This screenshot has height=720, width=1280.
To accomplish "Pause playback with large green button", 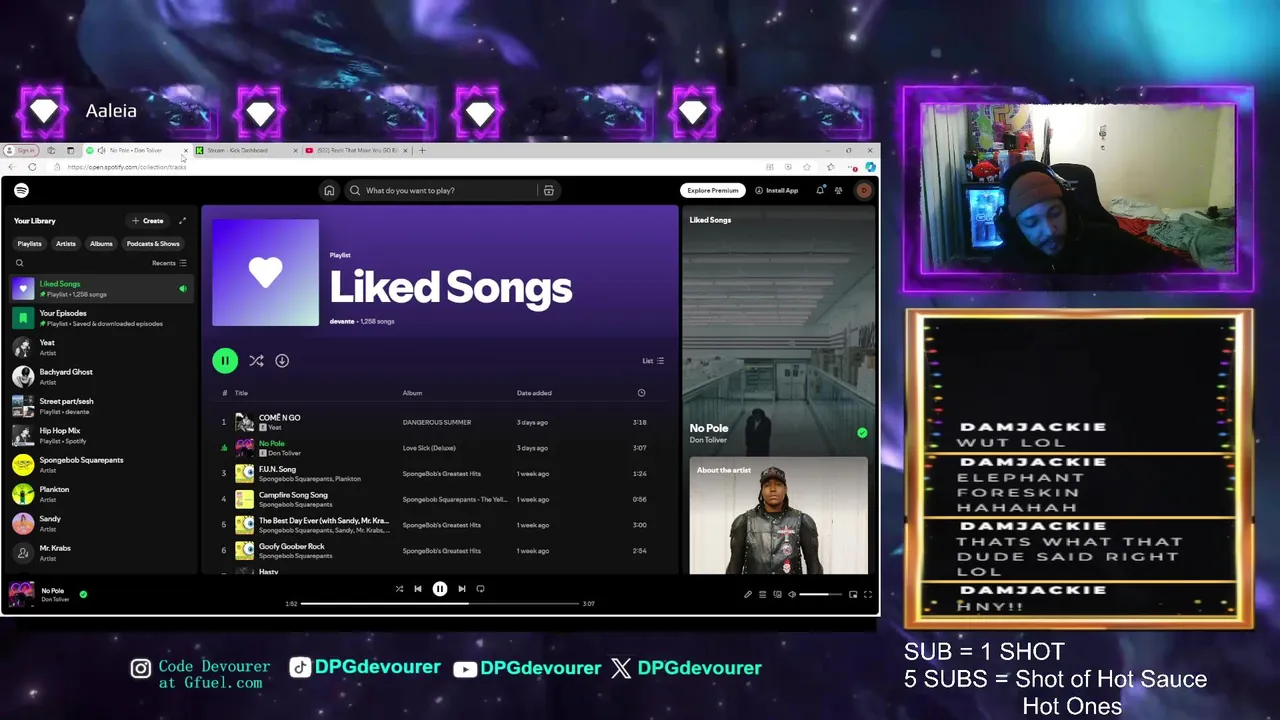I will (225, 360).
